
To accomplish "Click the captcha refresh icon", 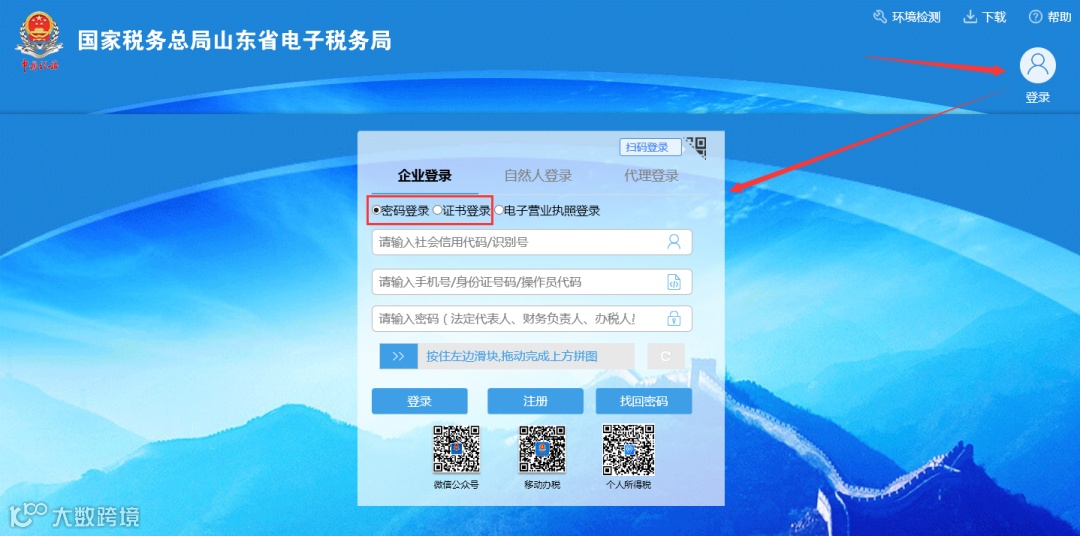I will point(666,356).
